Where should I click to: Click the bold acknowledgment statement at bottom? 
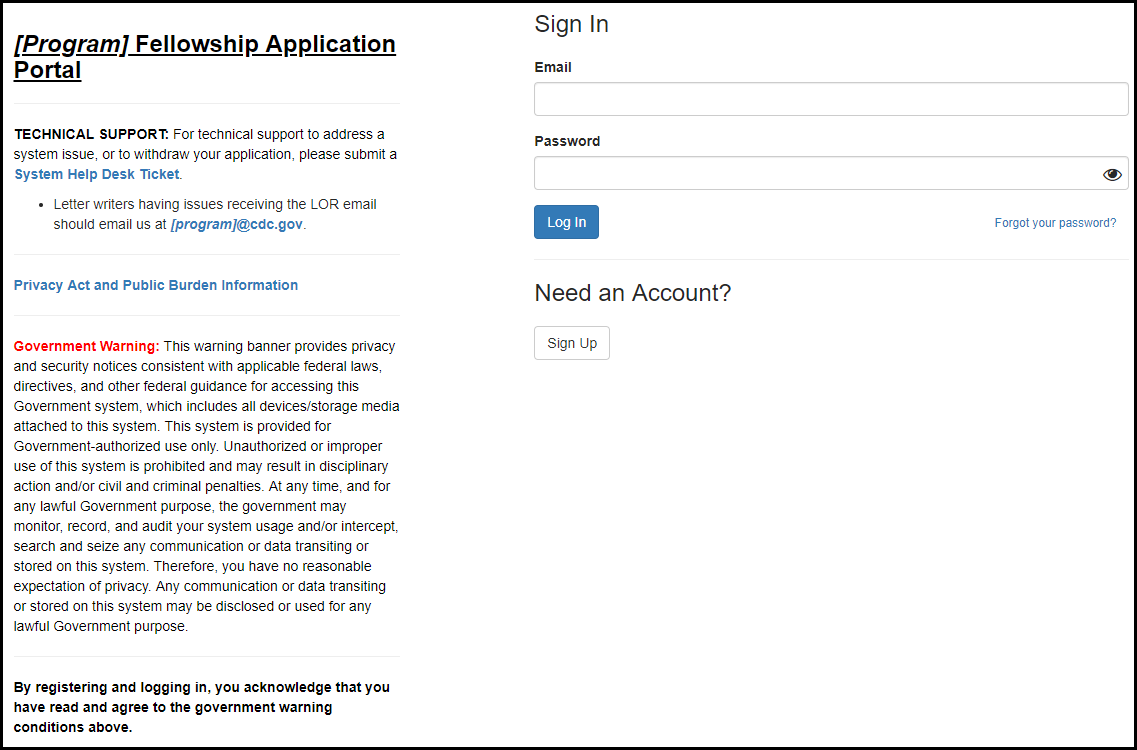coord(201,707)
